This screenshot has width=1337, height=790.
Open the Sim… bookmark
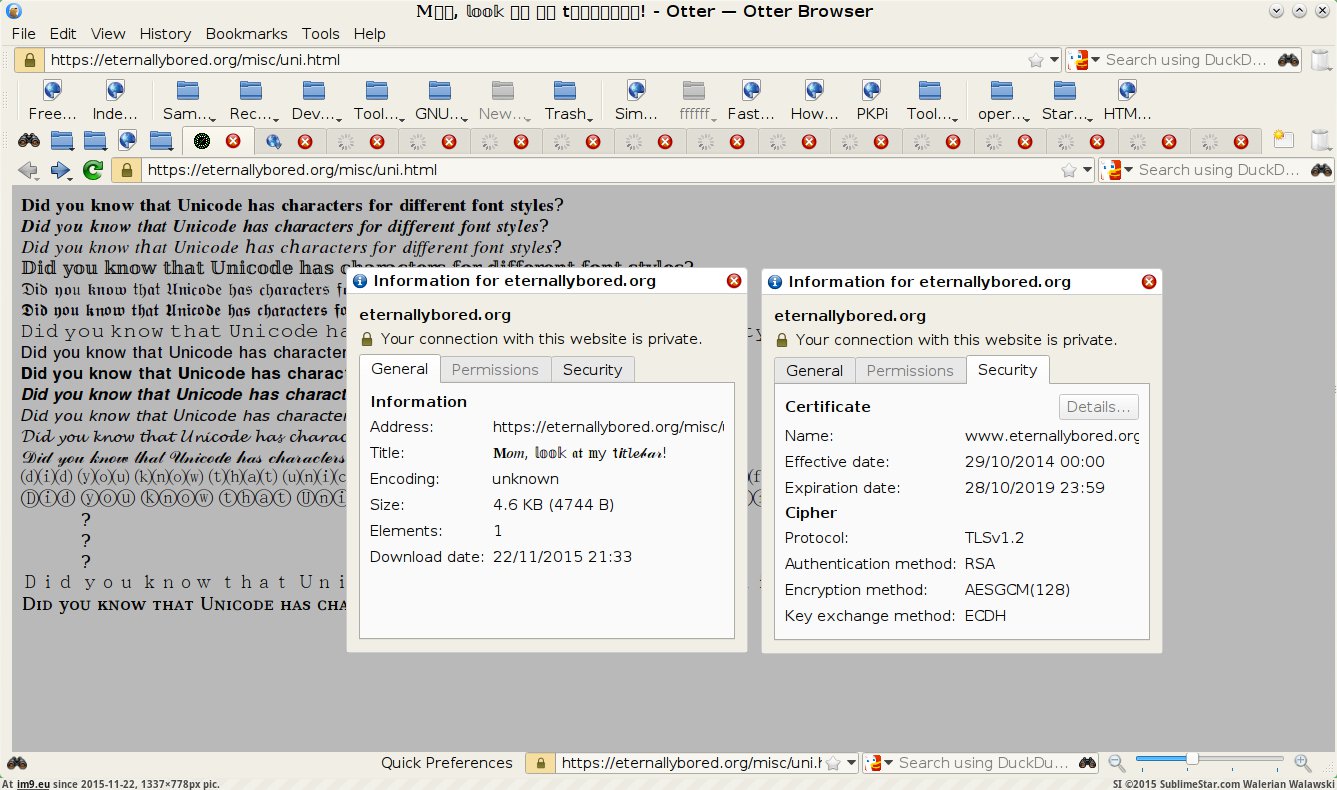pyautogui.click(x=636, y=101)
